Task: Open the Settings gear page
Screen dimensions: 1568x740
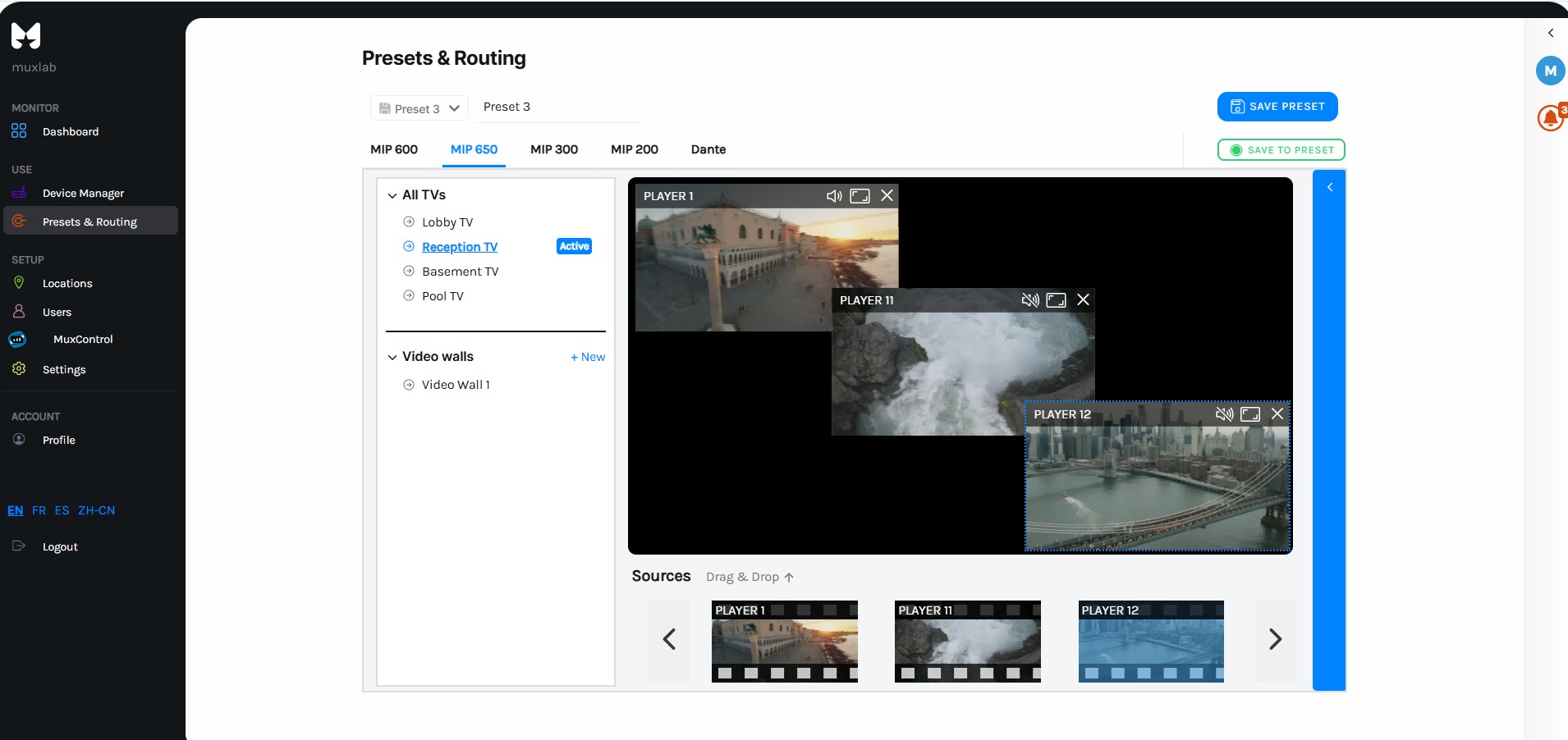Action: pos(63,369)
